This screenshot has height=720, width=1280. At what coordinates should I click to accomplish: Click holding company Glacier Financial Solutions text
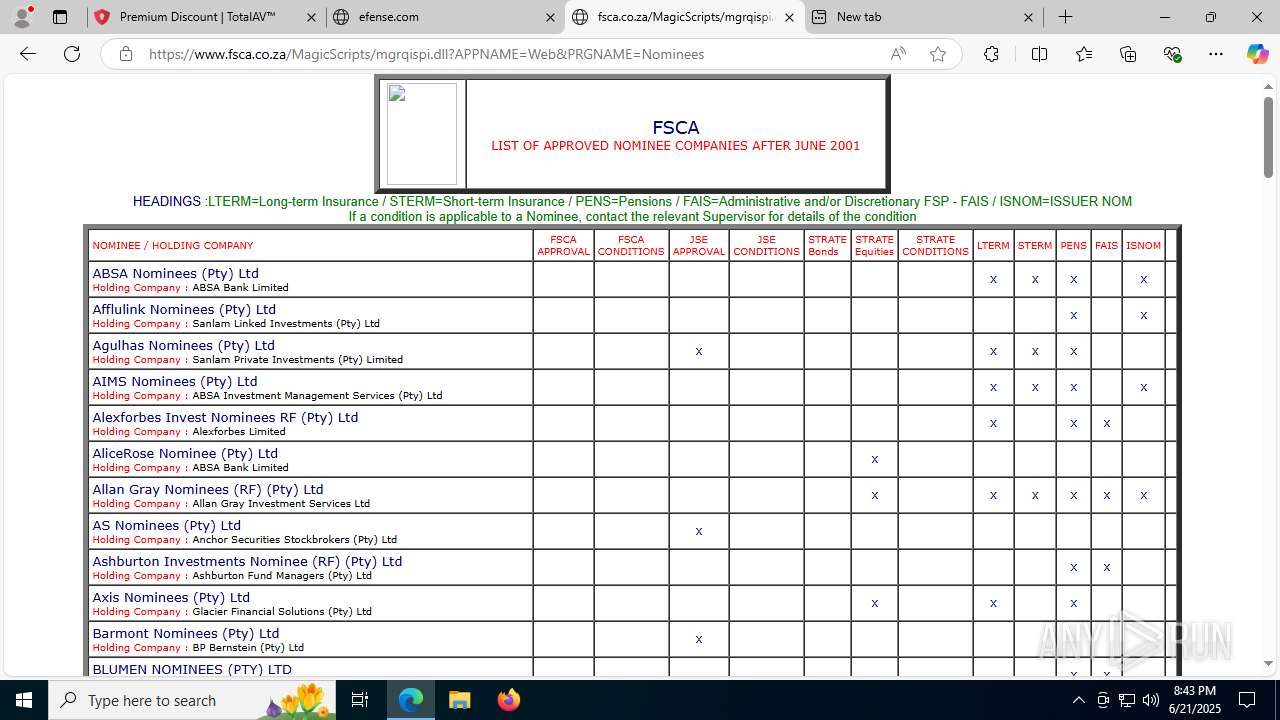(282, 612)
